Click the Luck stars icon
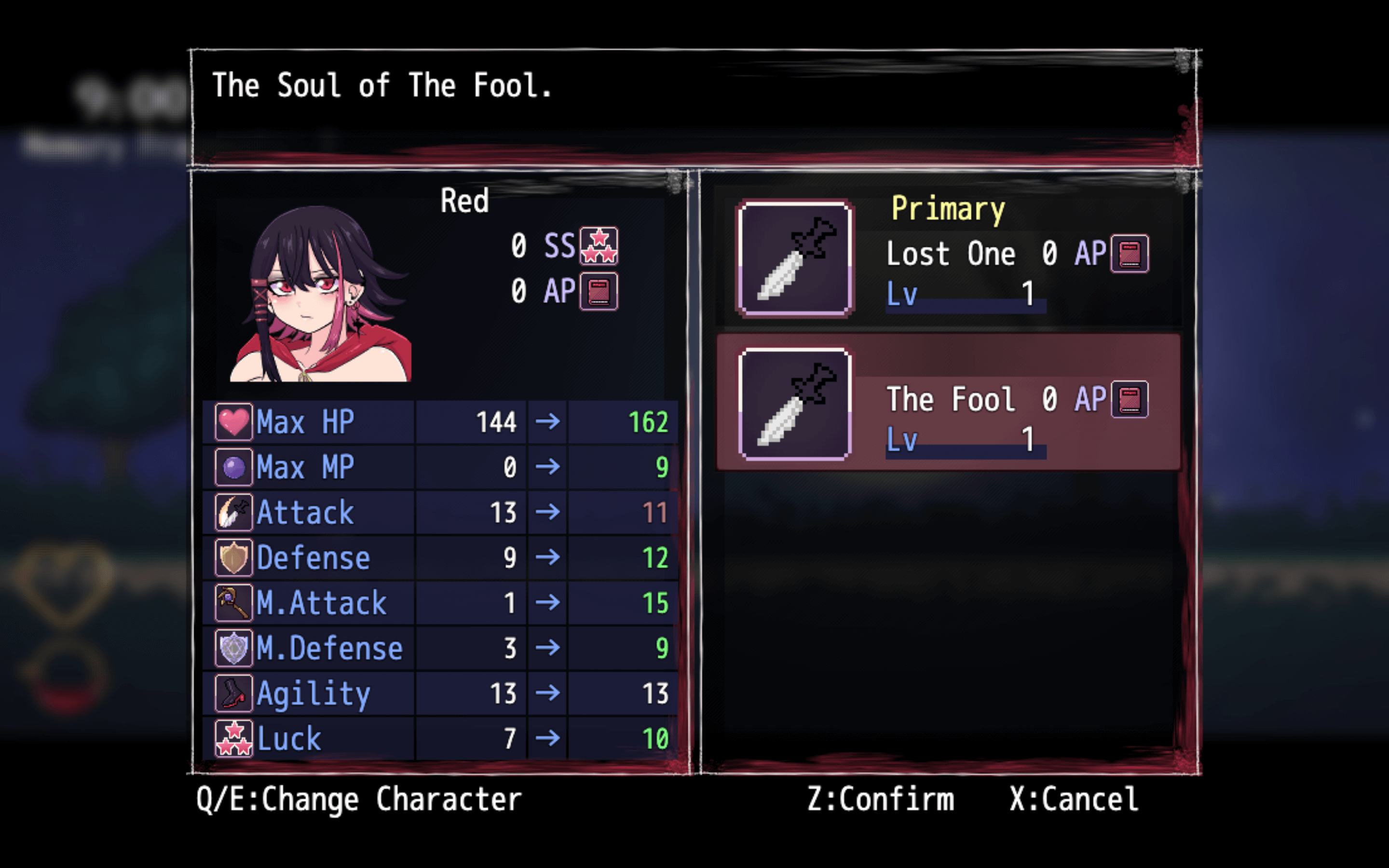 (233, 738)
